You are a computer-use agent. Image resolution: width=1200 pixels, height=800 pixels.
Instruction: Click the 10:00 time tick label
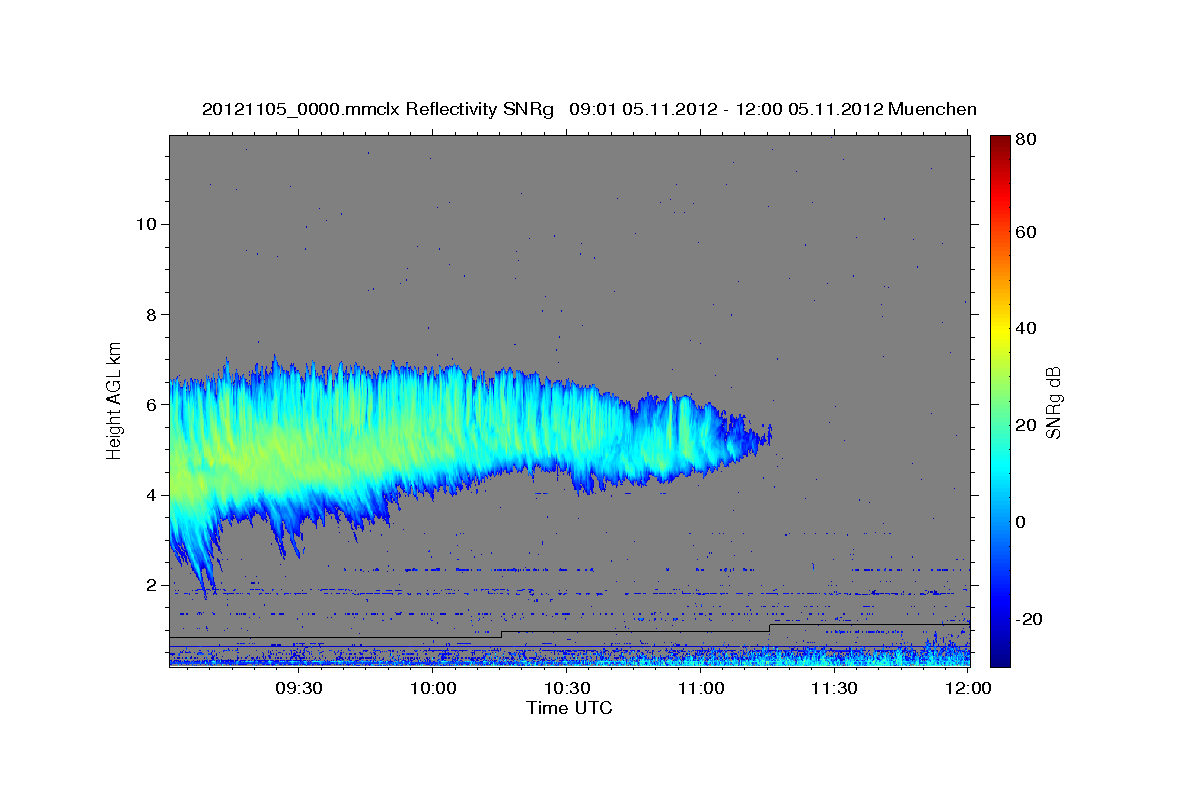(x=434, y=689)
